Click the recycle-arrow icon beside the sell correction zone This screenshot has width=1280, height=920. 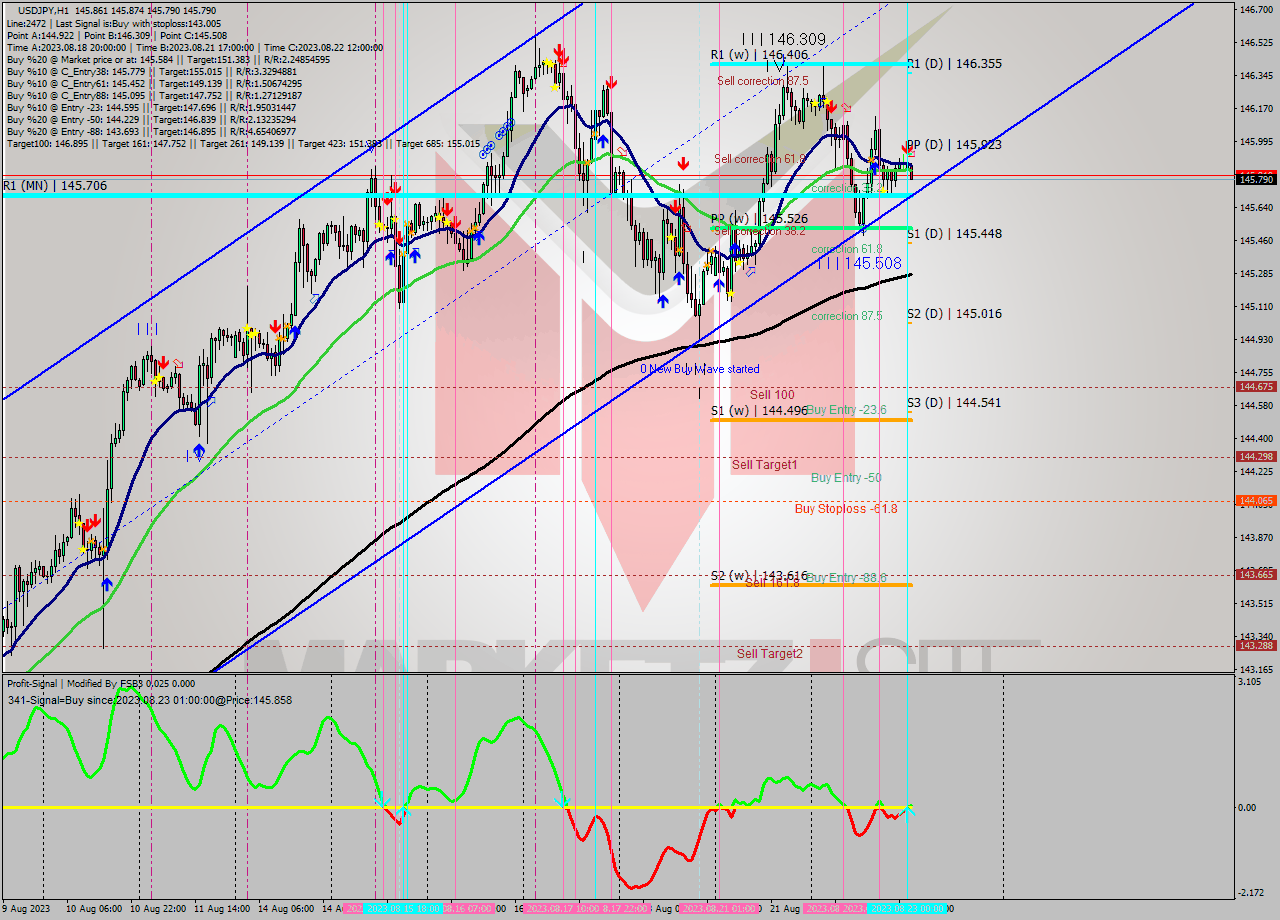(x=847, y=108)
